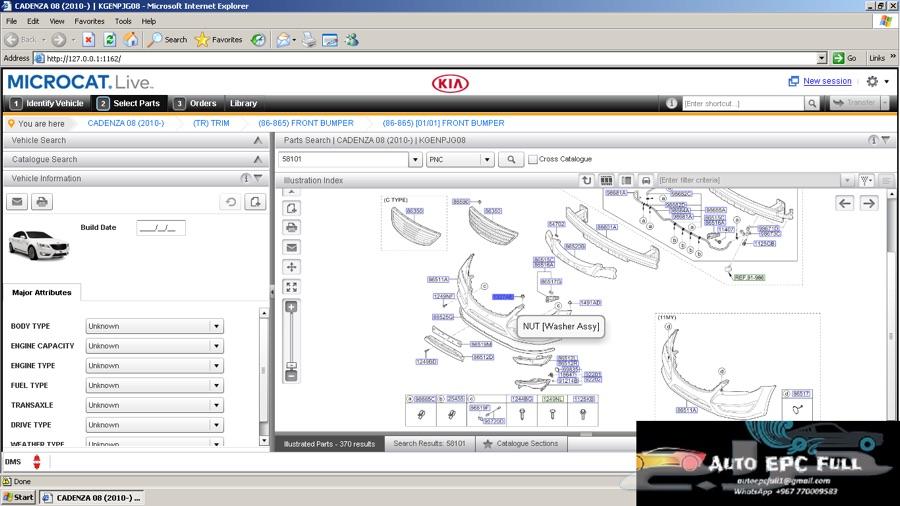900x506 pixels.
Task: Select the pan tool on the illustration toolbar
Action: [292, 267]
